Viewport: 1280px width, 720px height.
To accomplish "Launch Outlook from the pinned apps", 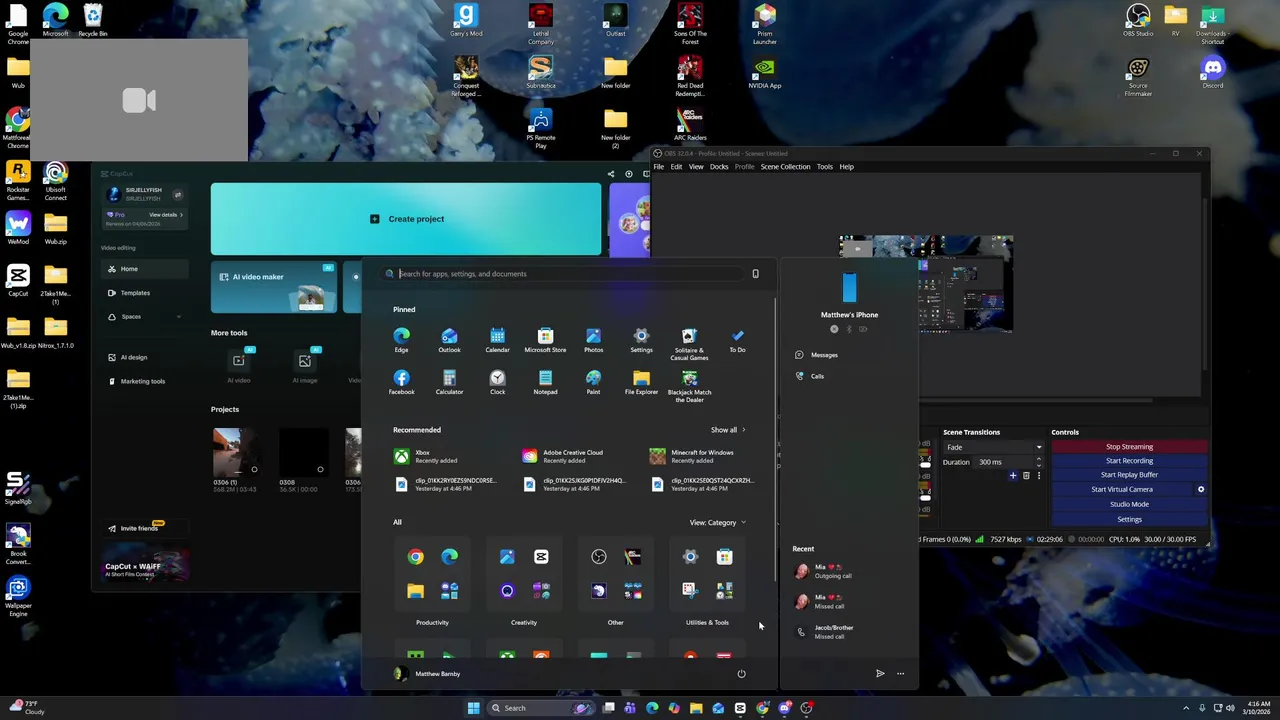I will pyautogui.click(x=449, y=340).
